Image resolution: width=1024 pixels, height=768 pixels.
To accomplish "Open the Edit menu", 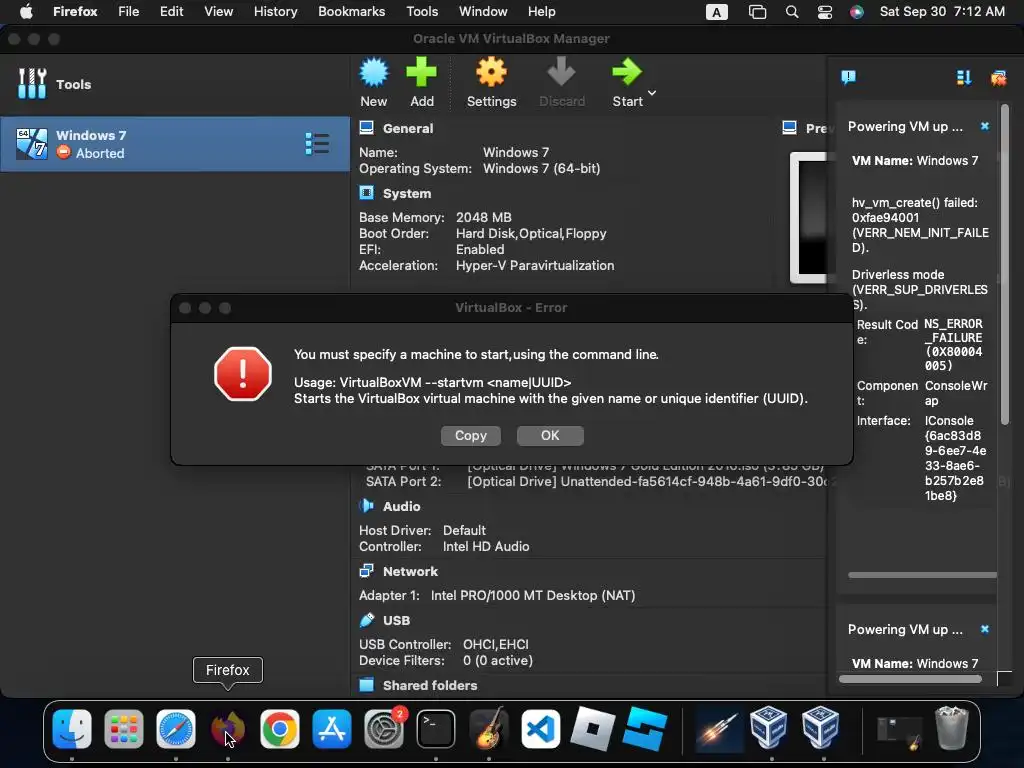I will (171, 12).
